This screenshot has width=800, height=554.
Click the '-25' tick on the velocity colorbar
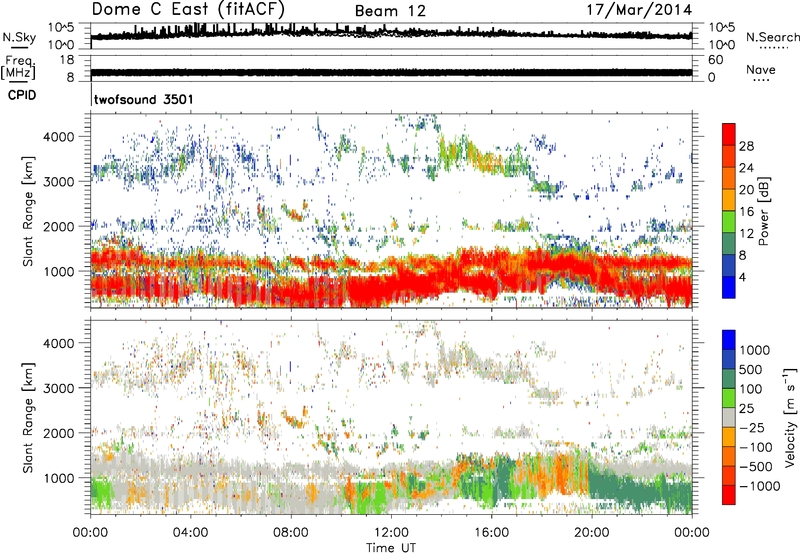coord(752,428)
